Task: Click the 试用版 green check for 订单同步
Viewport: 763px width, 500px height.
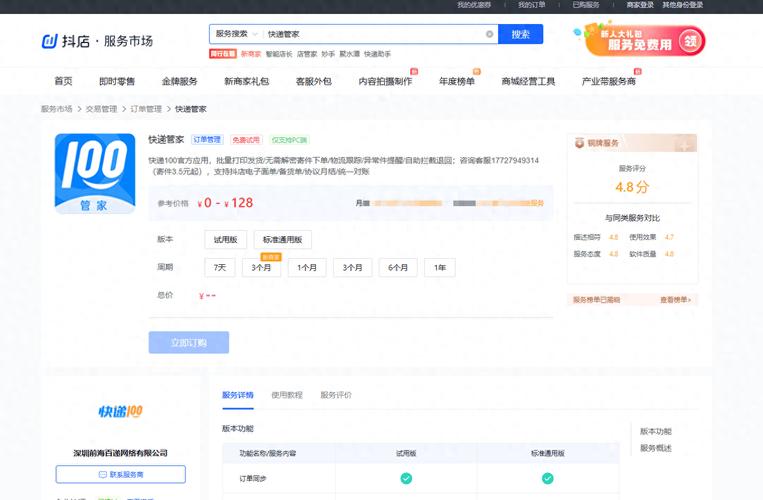Action: pyautogui.click(x=406, y=479)
